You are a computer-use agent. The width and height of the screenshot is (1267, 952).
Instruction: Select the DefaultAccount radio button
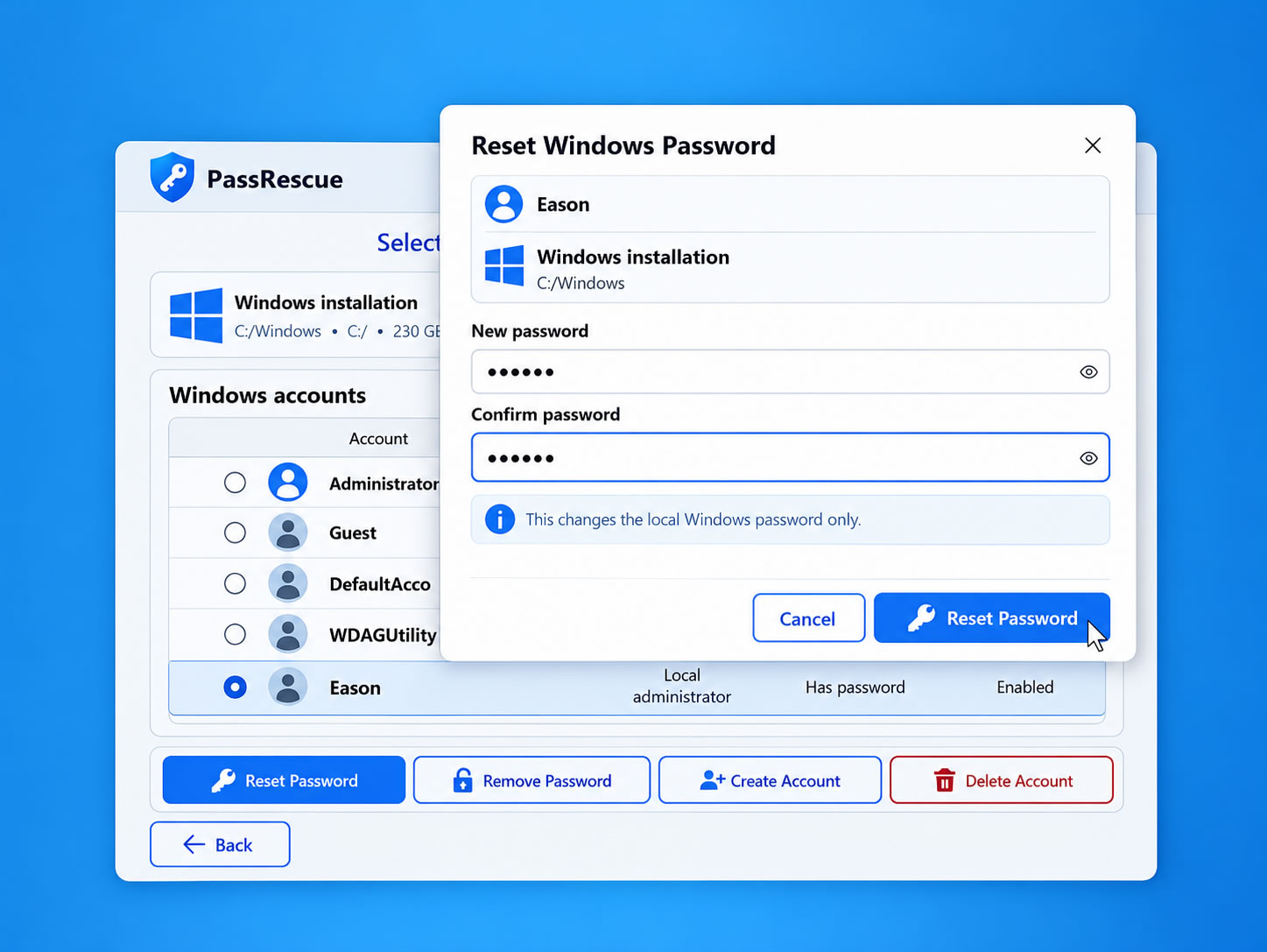click(235, 583)
